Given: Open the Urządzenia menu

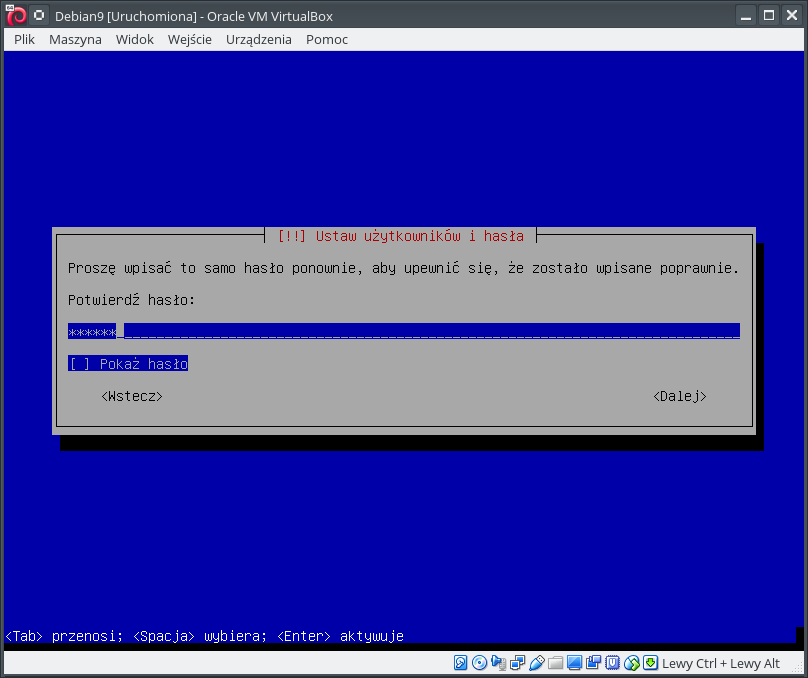Looking at the screenshot, I should [x=259, y=39].
